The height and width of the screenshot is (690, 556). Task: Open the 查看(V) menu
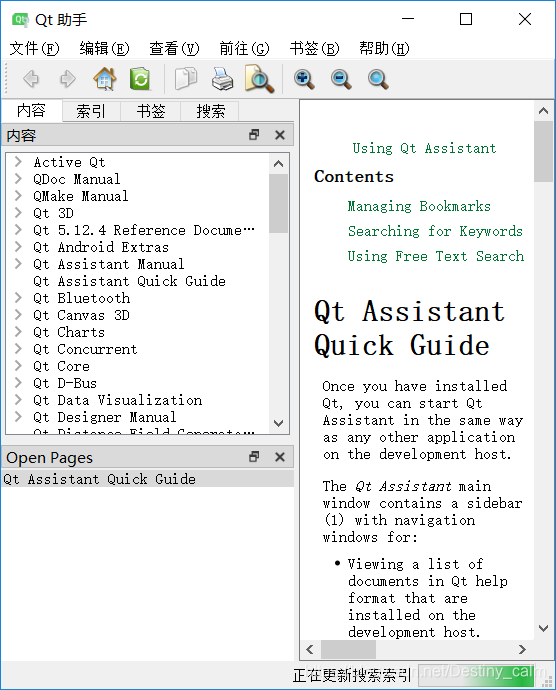point(174,48)
